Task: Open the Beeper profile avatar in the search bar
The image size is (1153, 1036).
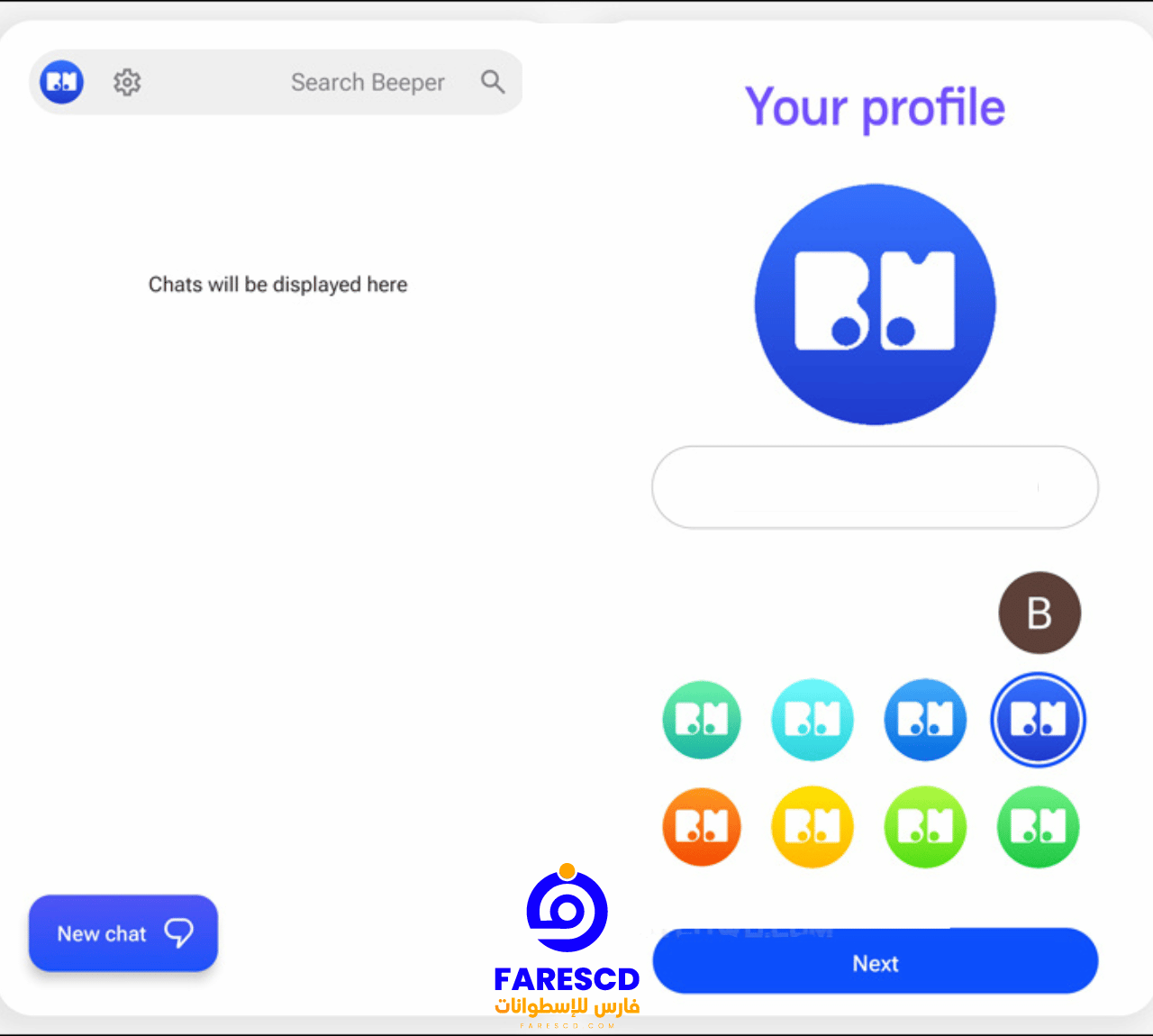Action: click(x=62, y=82)
